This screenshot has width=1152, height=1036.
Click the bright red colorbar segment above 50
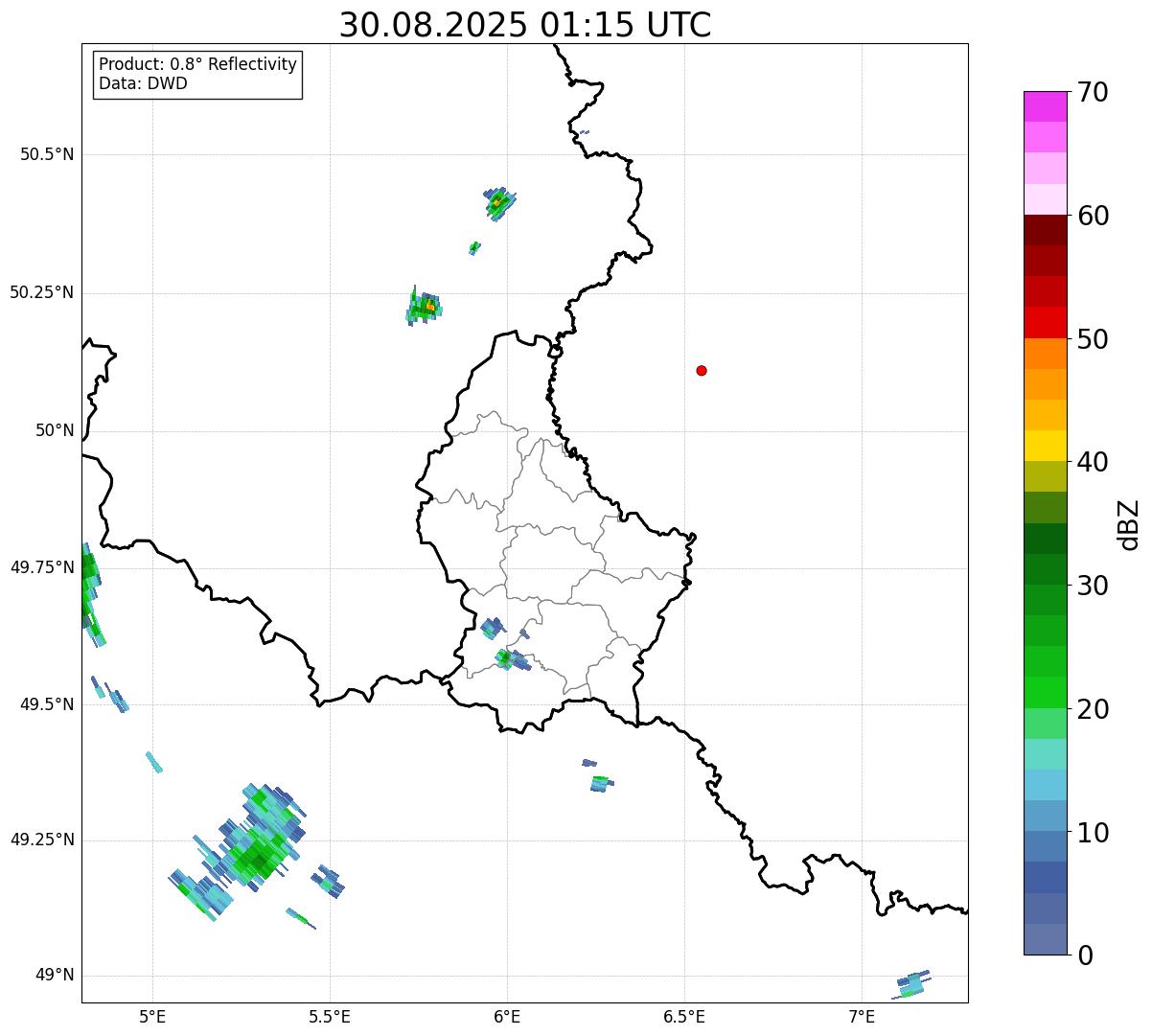click(x=1045, y=323)
